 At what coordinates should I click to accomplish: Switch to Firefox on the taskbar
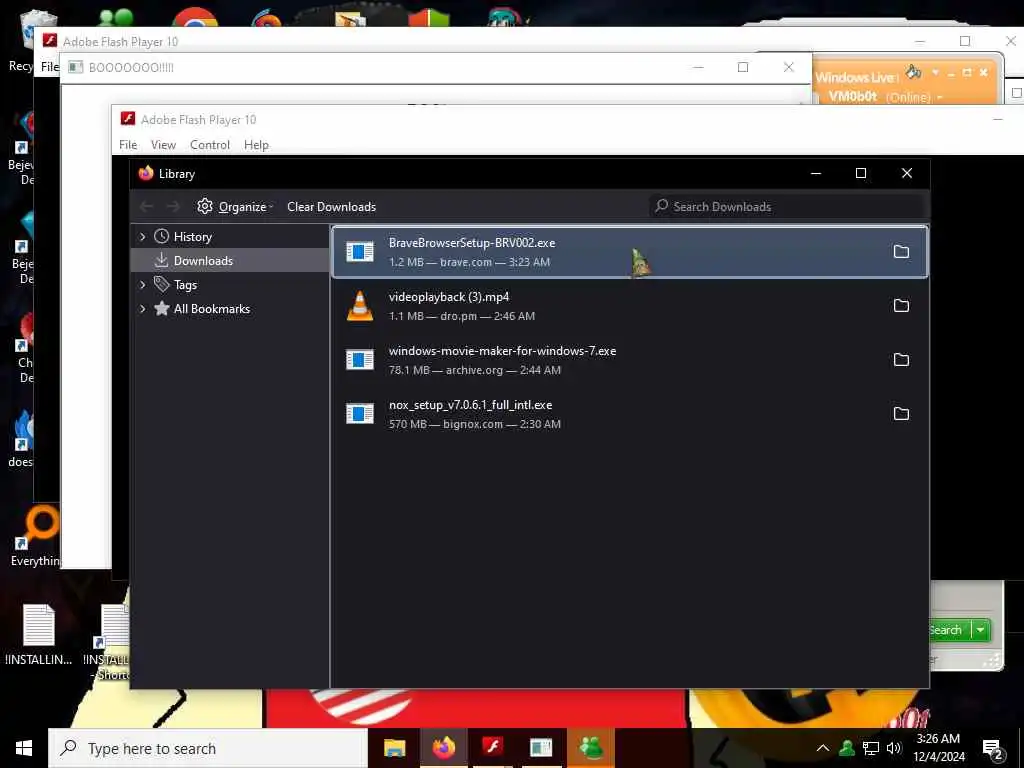coord(443,748)
